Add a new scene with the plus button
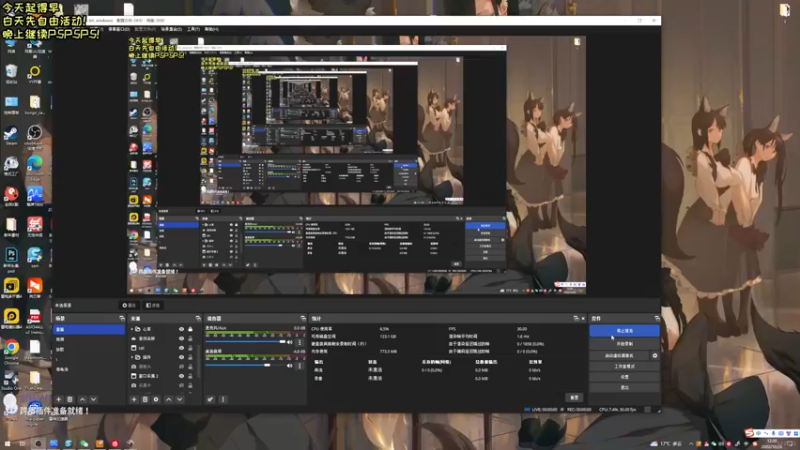The height and width of the screenshot is (450, 800). (59, 399)
